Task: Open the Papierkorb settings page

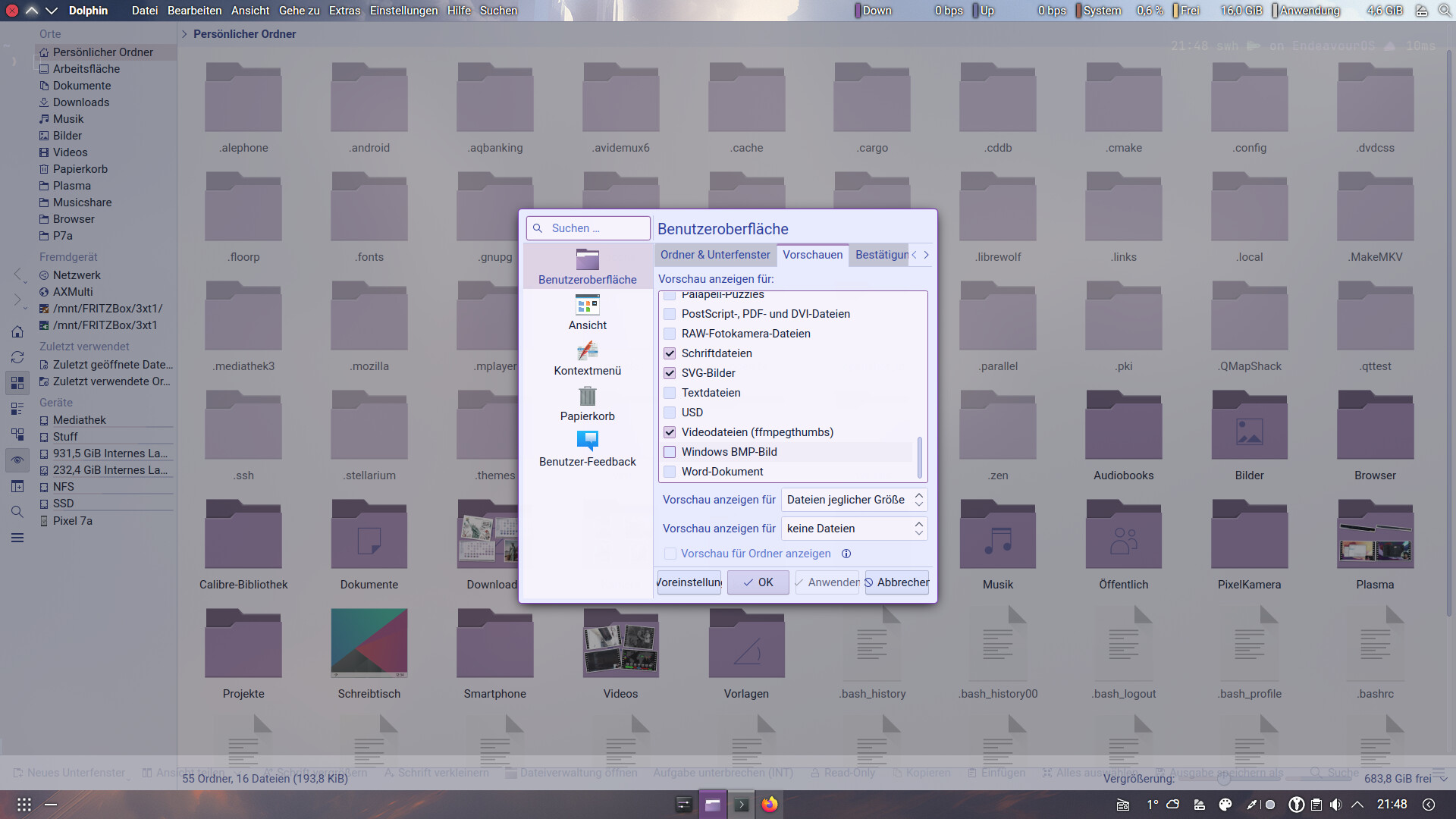Action: [x=587, y=404]
